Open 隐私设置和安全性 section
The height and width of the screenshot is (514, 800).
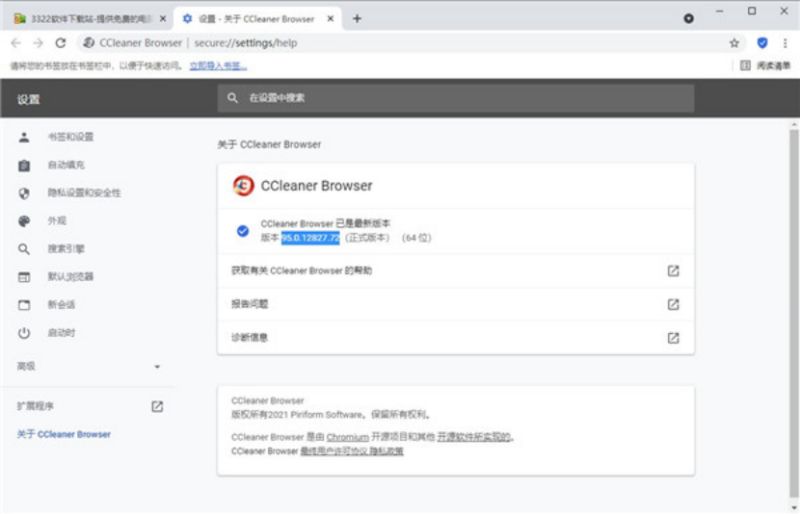[84, 193]
